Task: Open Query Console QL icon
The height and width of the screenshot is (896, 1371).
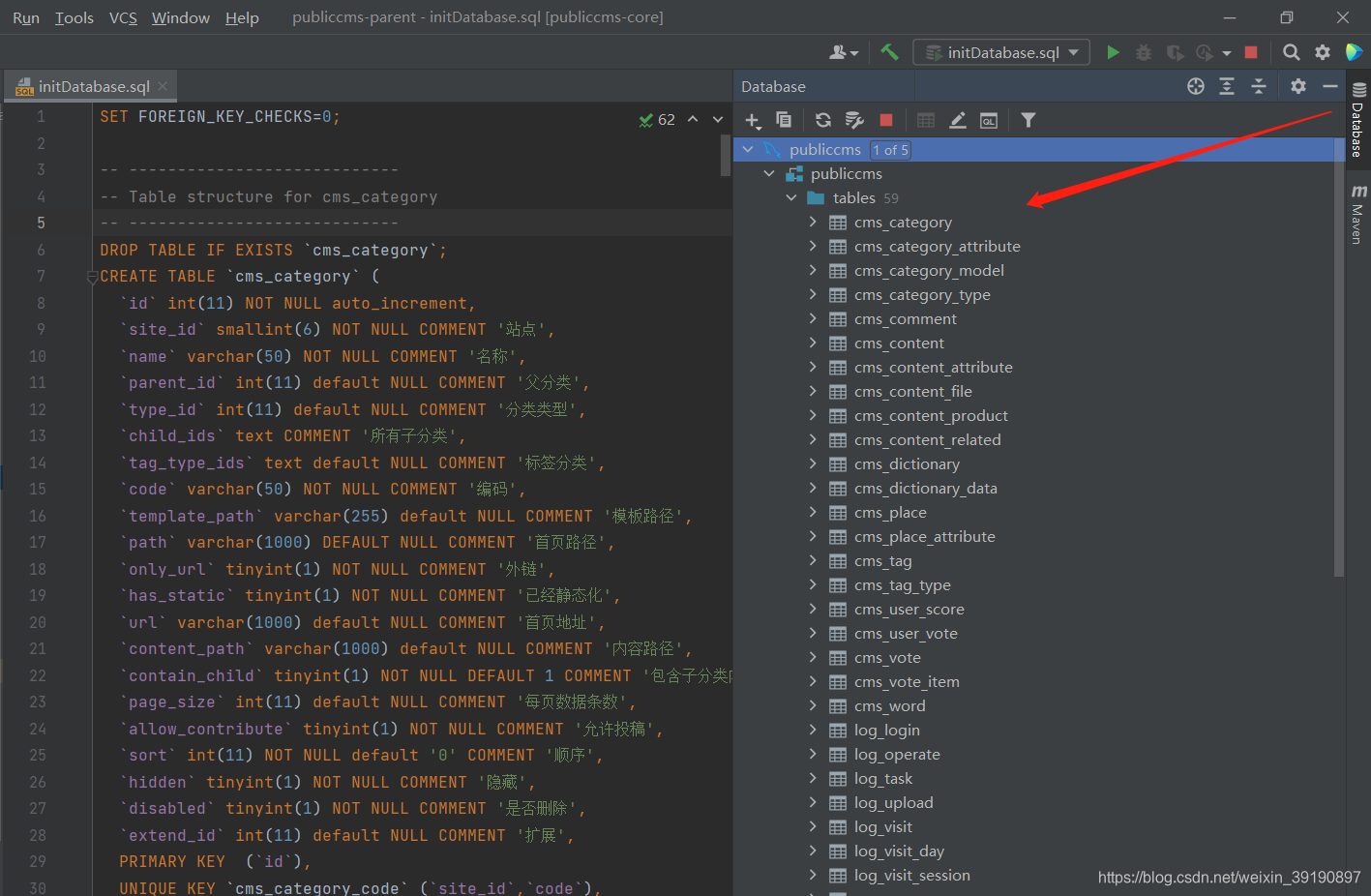Action: [x=989, y=120]
